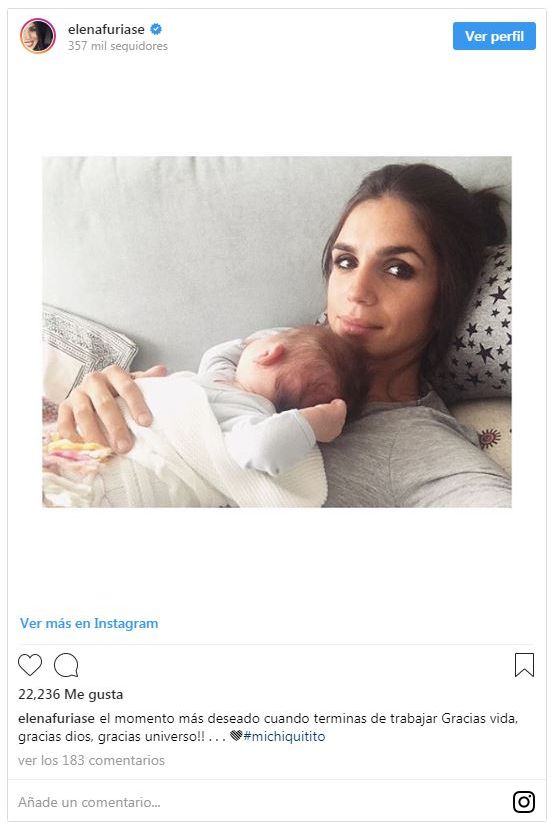View the 22,236 Me gusta likes list
The image size is (555, 830).
coord(70,694)
